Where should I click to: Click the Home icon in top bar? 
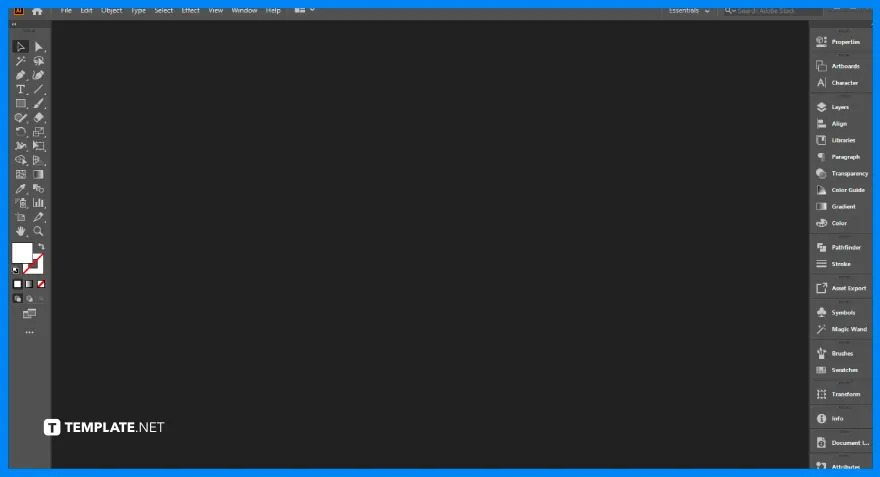pos(37,11)
